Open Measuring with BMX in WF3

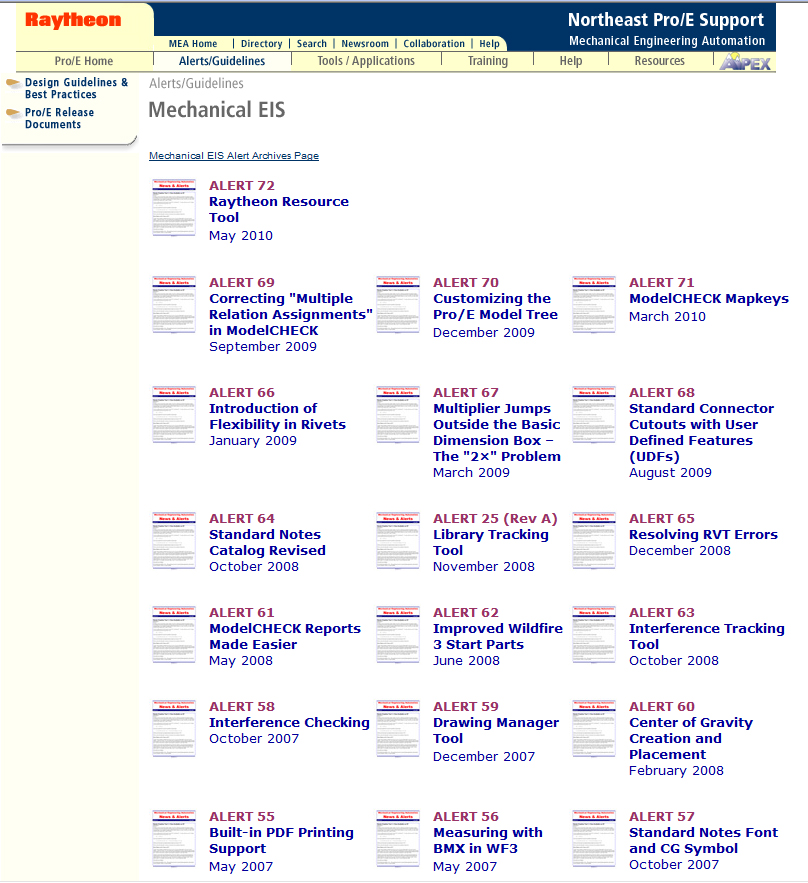click(488, 840)
